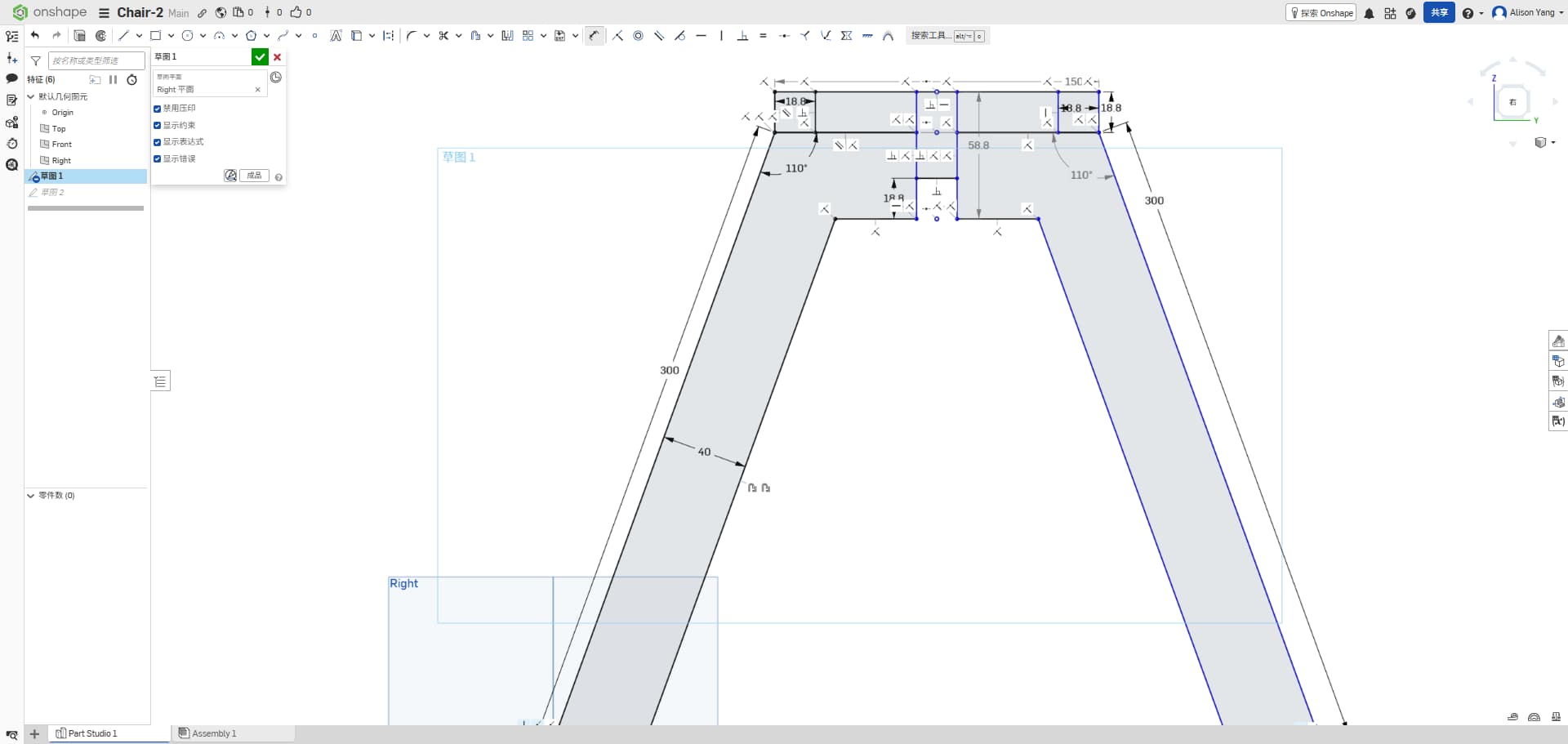Toggle the 禁用压印 checkbox
Screen dimensions: 1568x744
[x=158, y=109]
